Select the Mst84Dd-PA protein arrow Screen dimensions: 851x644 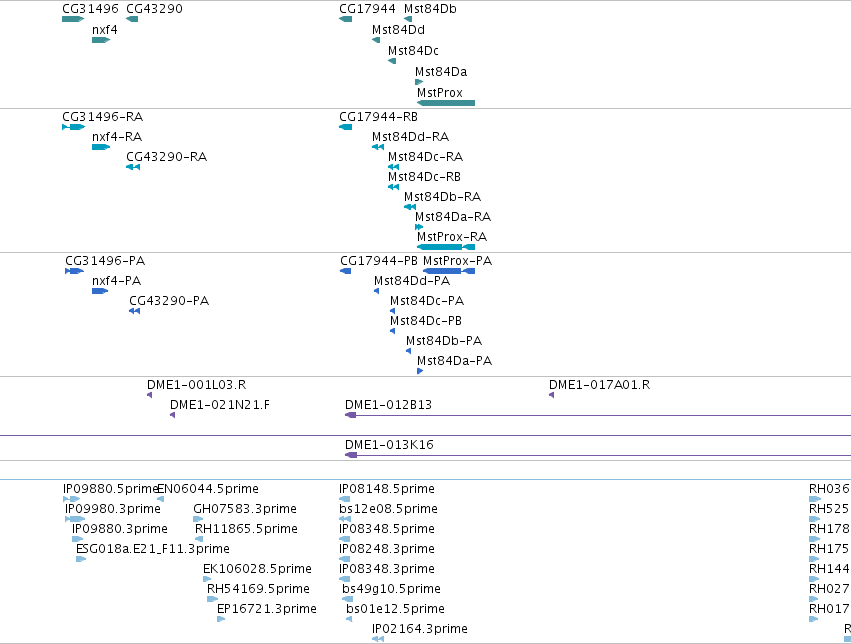click(x=377, y=291)
